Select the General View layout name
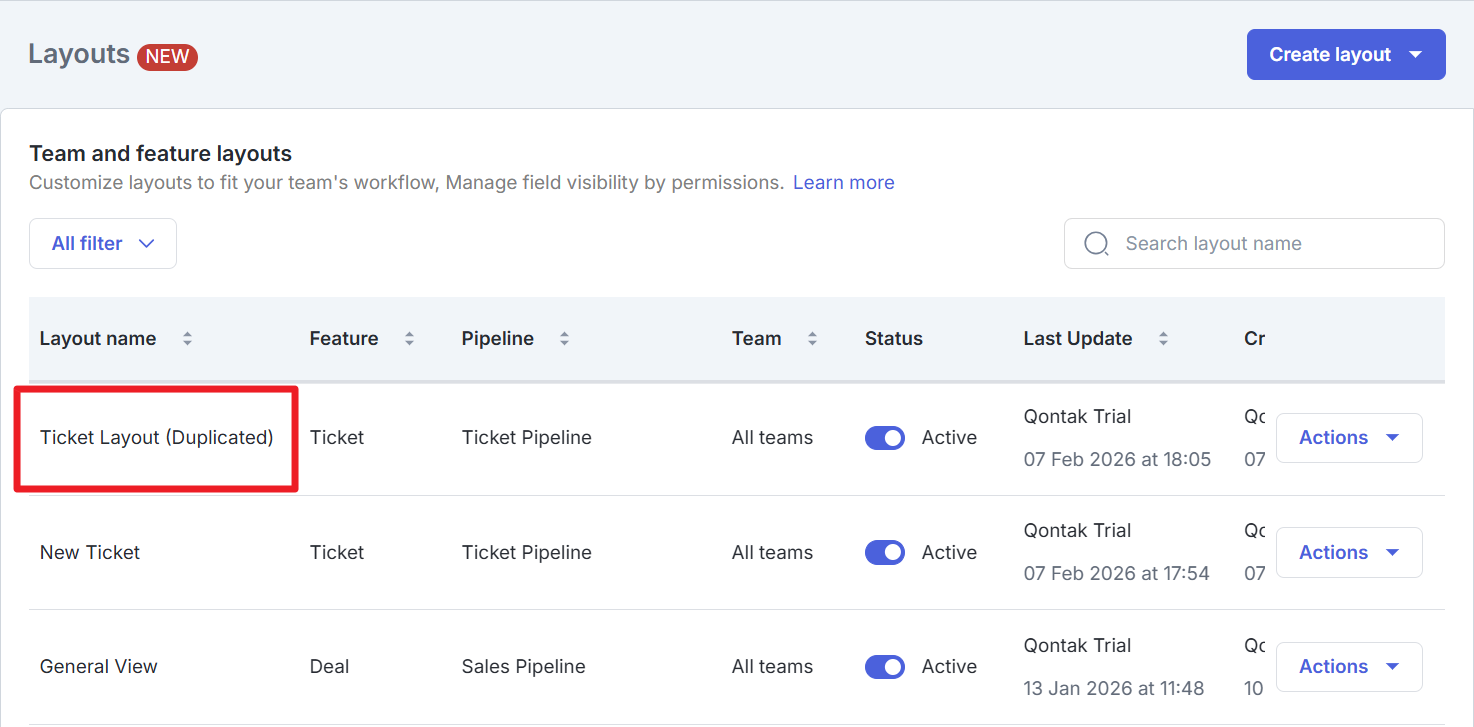Screen dimensions: 1474x727 point(99,667)
